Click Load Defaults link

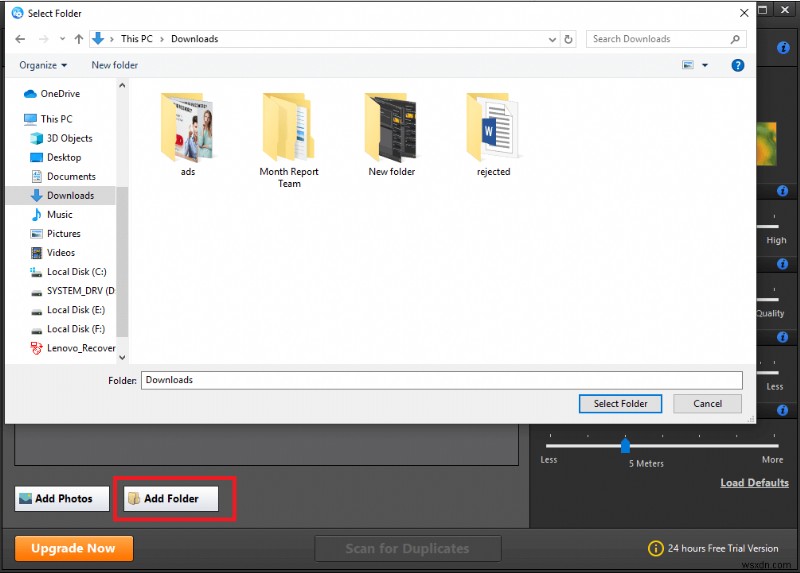(x=754, y=483)
